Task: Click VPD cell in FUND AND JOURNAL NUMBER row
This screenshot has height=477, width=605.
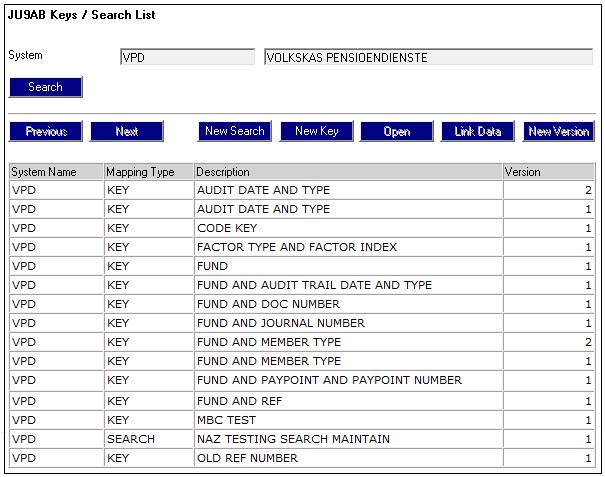Action: click(56, 323)
